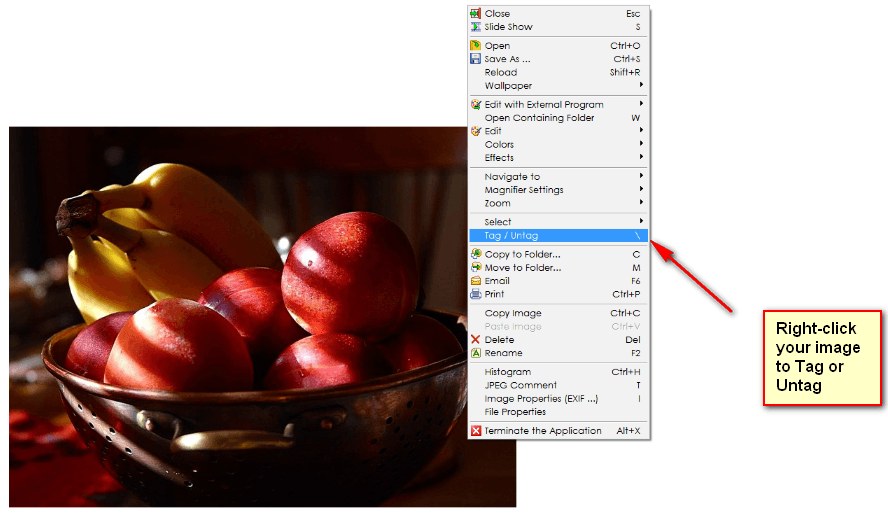The height and width of the screenshot is (518, 888).
Task: Click the Save As floppy disk icon
Action: click(x=476, y=59)
